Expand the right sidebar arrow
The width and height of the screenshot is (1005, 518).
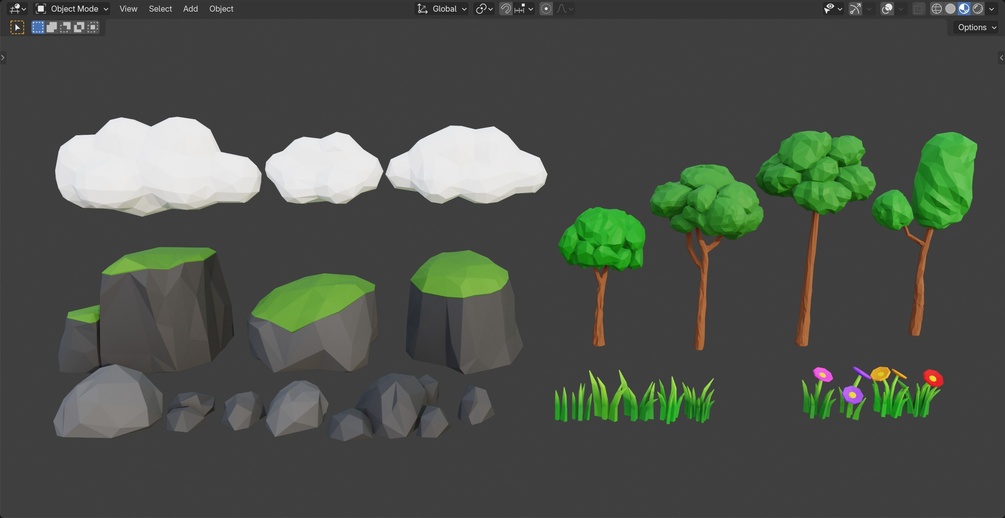click(x=1001, y=58)
